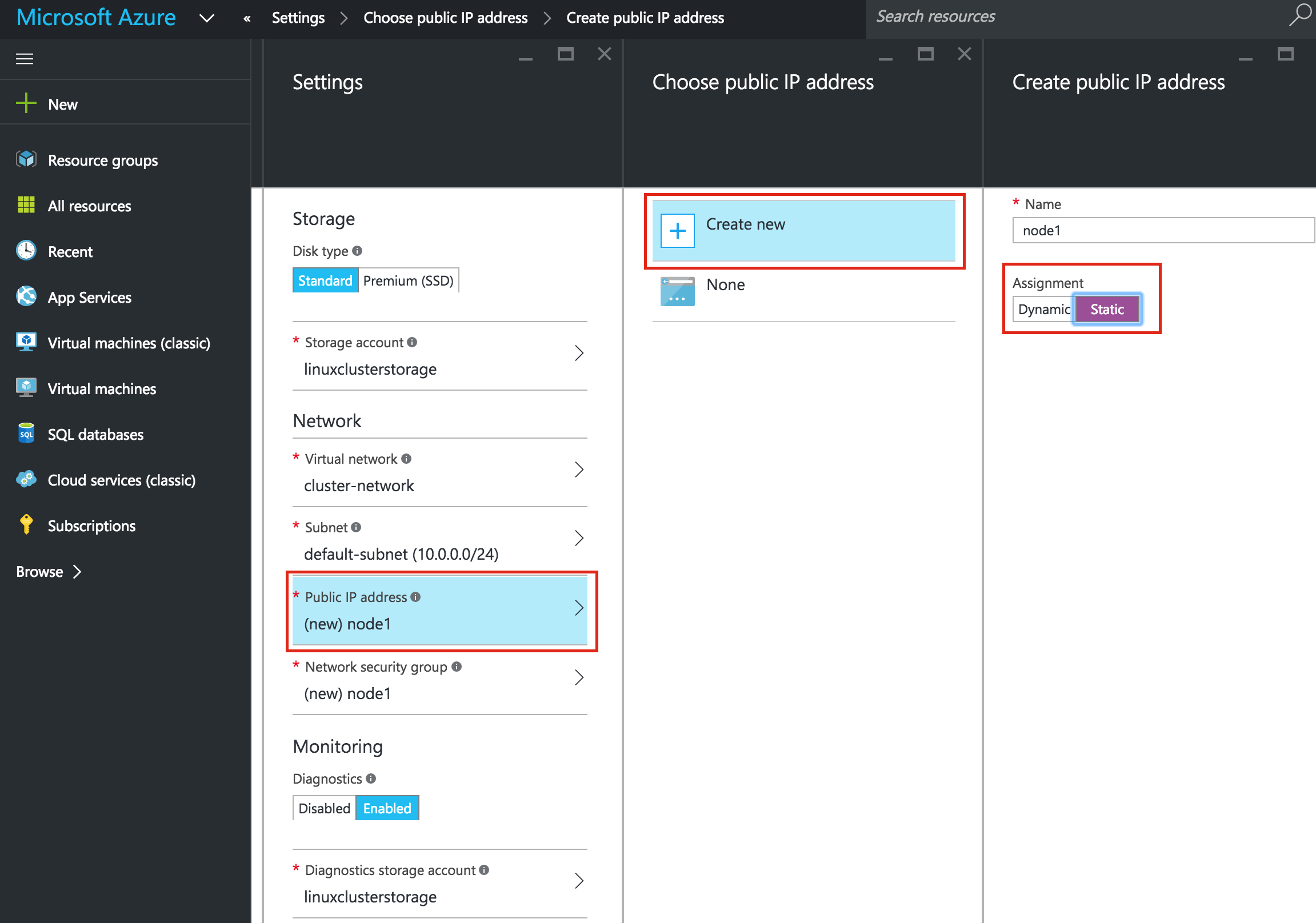Screen dimensions: 1316x923
Task: Click the Subnet info icon
Action: pyautogui.click(x=356, y=527)
